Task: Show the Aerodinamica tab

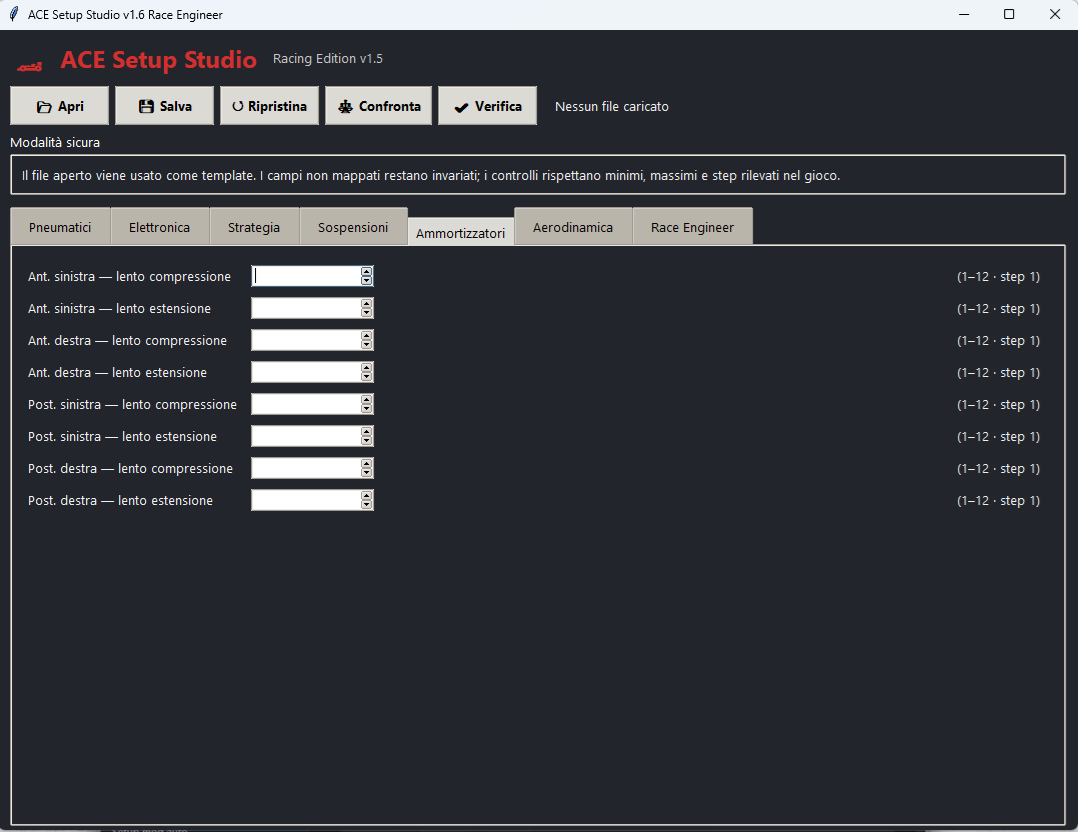Action: pos(573,228)
